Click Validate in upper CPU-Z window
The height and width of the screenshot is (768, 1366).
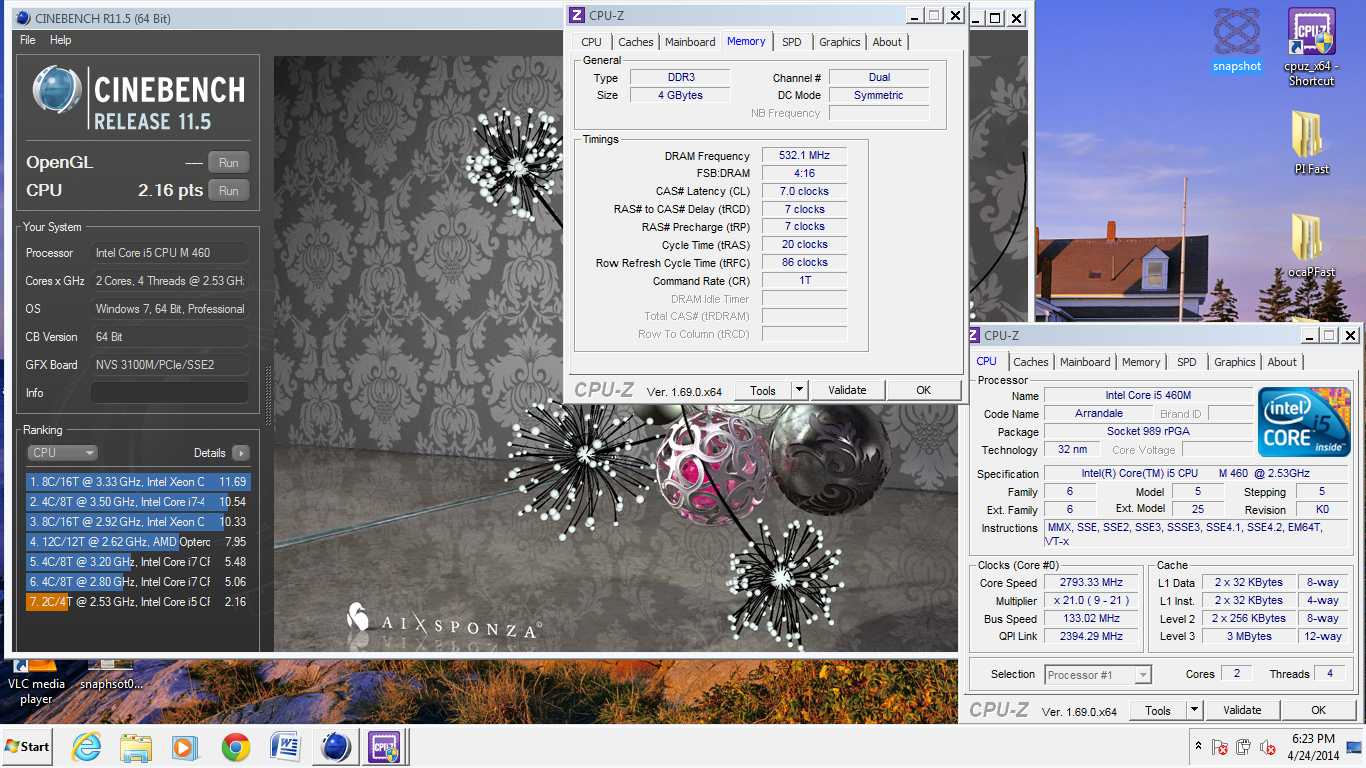click(847, 390)
